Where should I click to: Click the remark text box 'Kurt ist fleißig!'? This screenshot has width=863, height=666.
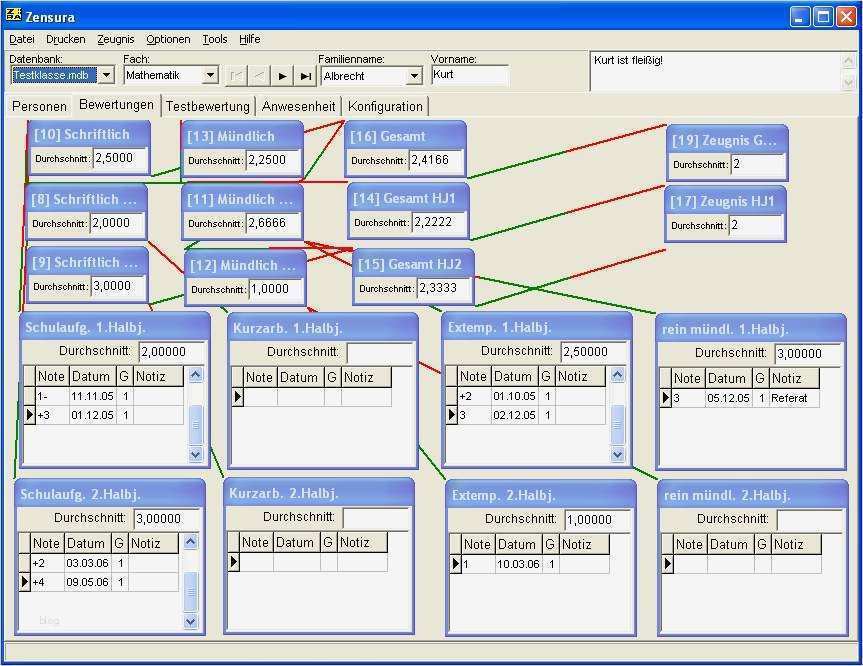click(x=715, y=70)
